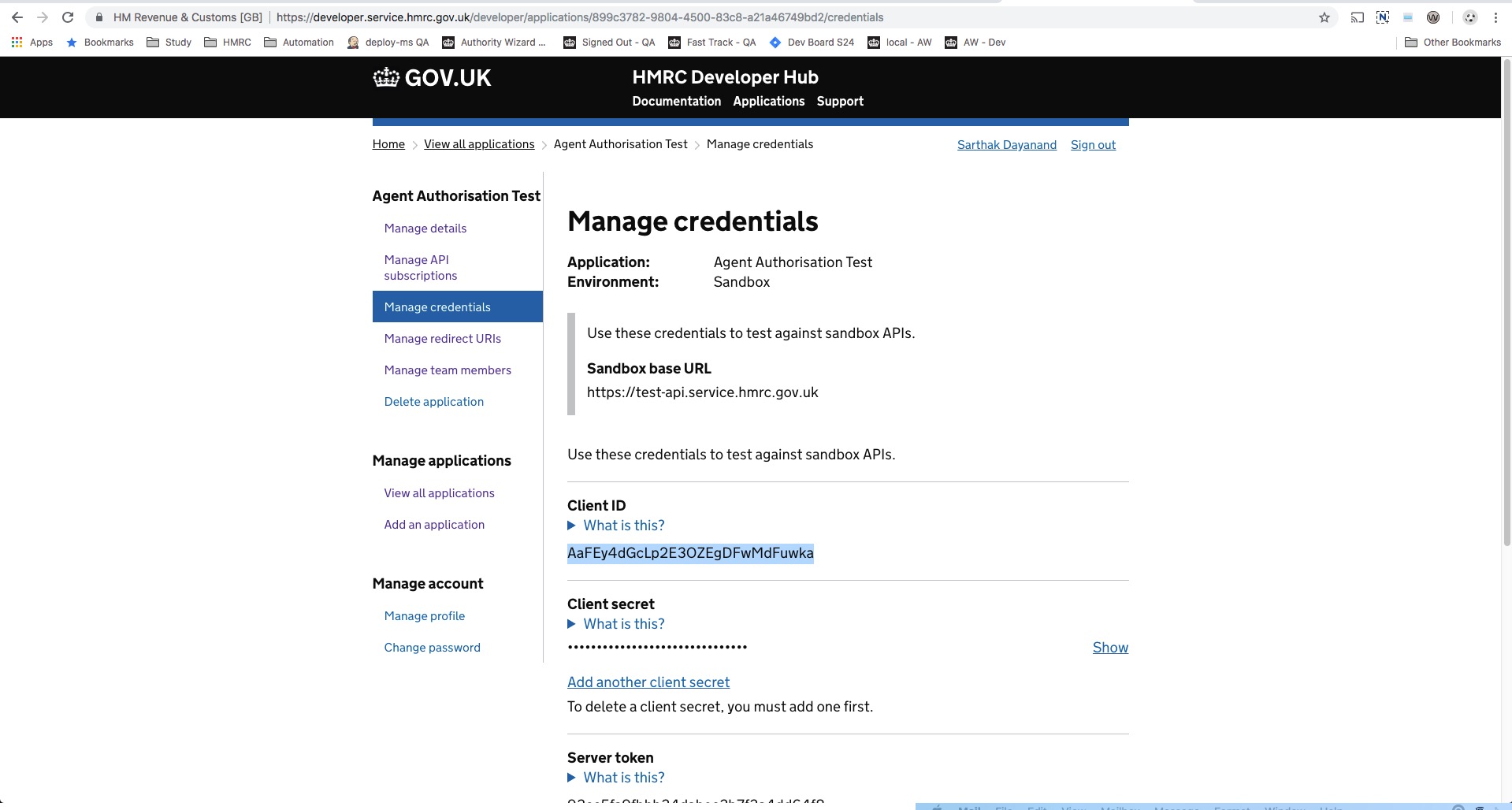Open the N extension icon

(x=1383, y=17)
